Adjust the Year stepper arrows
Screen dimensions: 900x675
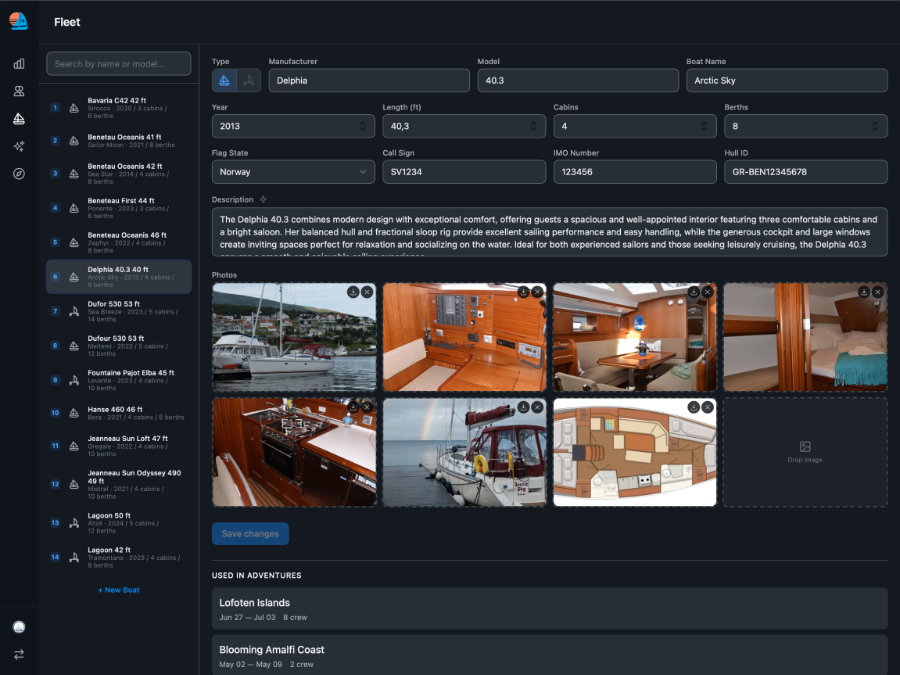(x=362, y=126)
